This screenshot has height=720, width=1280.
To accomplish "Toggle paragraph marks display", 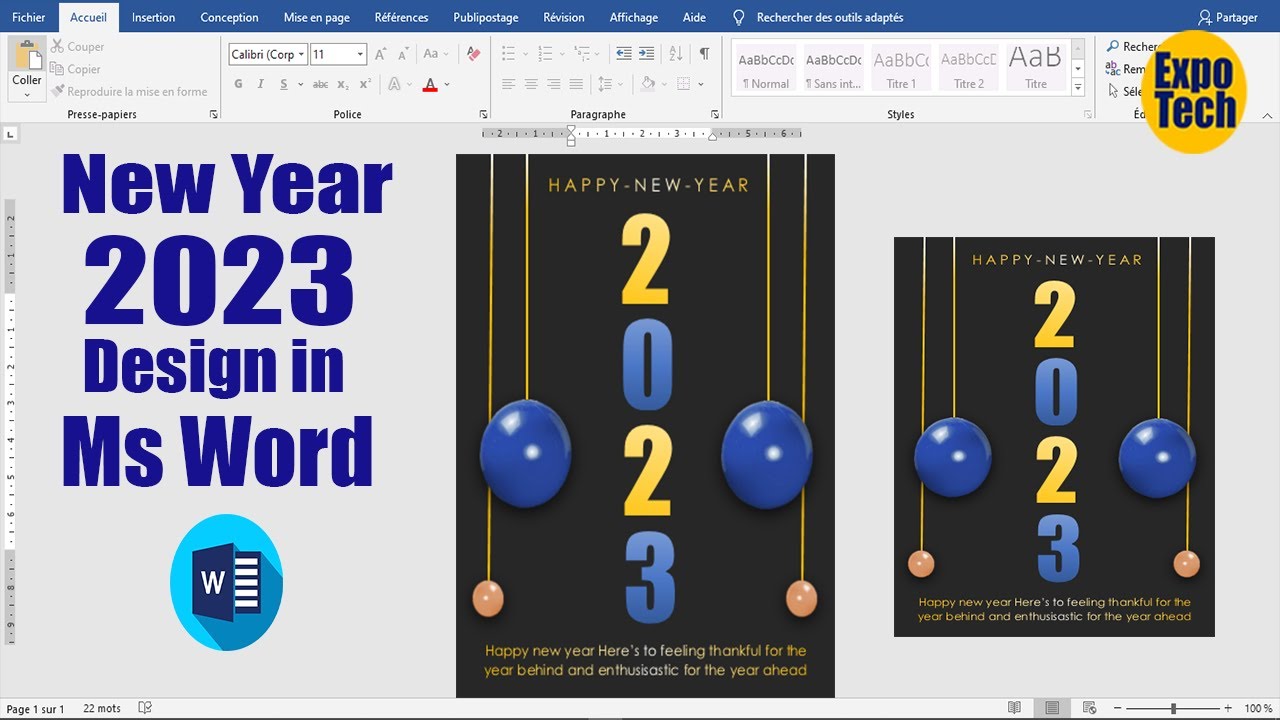I will [x=705, y=54].
